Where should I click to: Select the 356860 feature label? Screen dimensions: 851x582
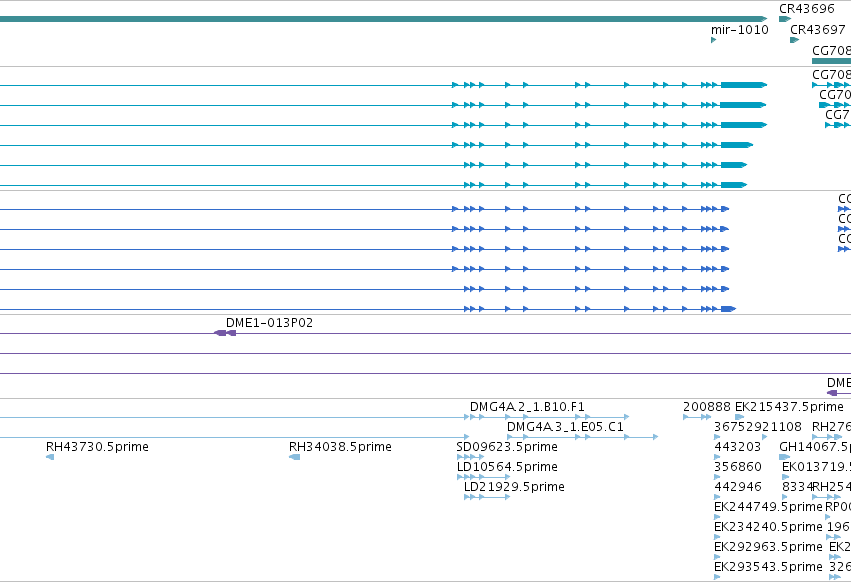738,467
